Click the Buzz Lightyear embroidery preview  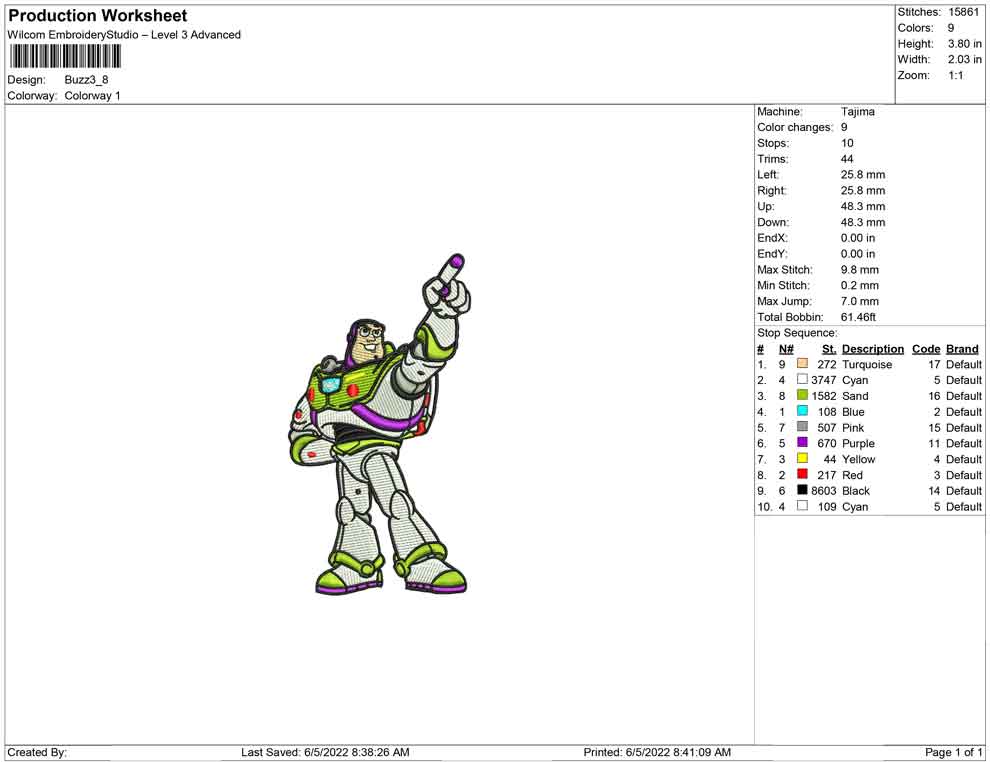[380, 424]
